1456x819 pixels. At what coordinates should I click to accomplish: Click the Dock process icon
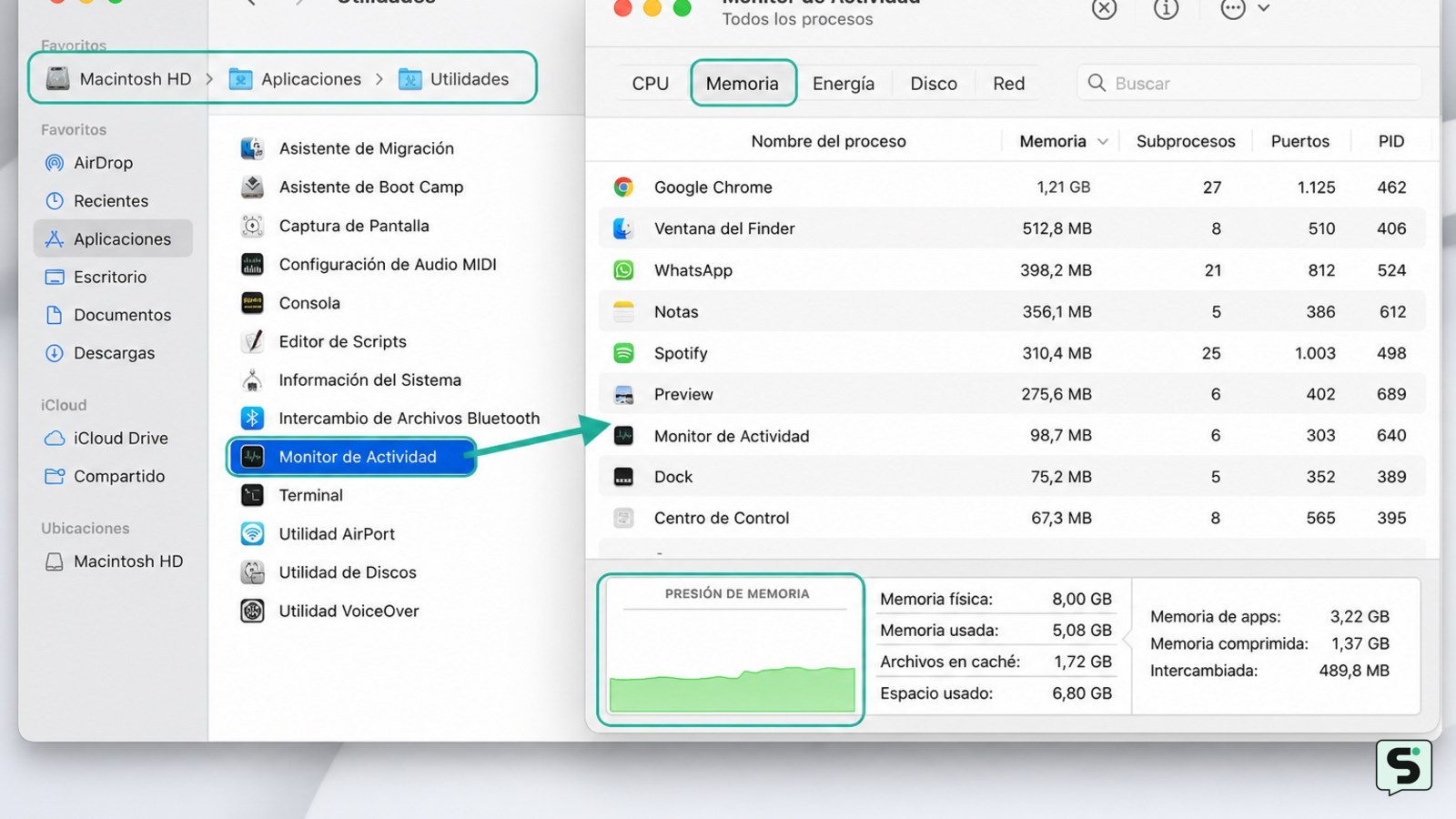pyautogui.click(x=623, y=477)
